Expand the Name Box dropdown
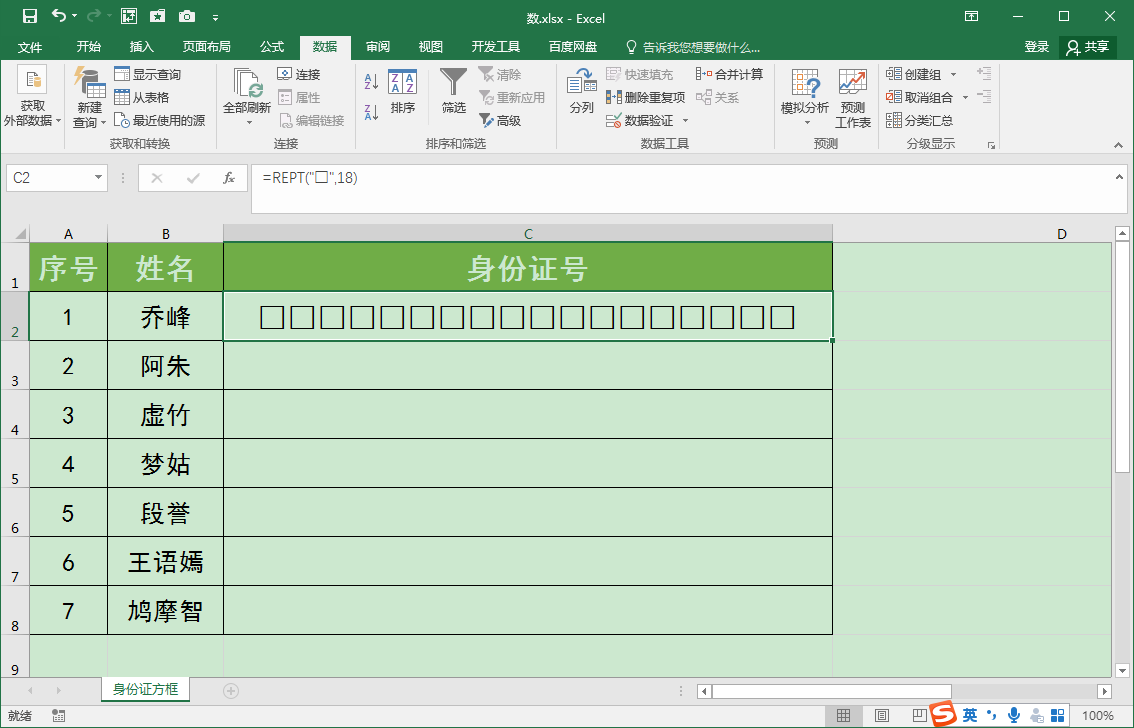The height and width of the screenshot is (728, 1134). (x=98, y=178)
